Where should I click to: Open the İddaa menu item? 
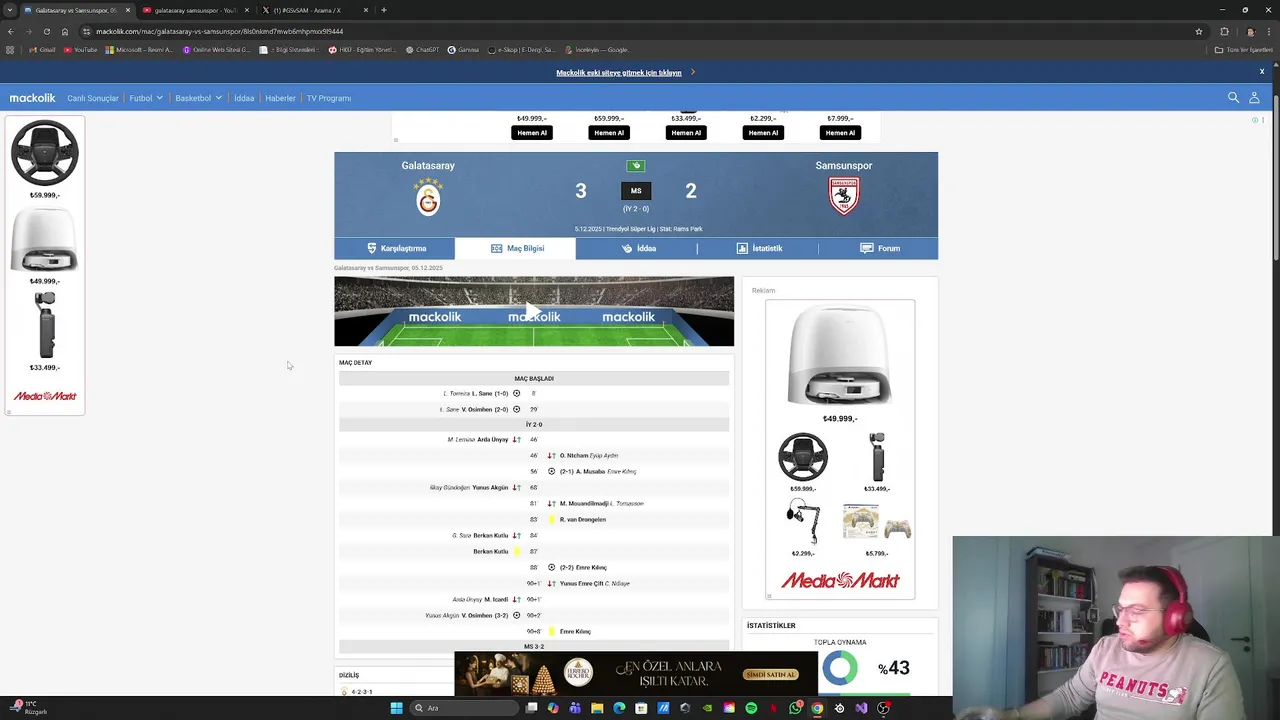click(244, 98)
